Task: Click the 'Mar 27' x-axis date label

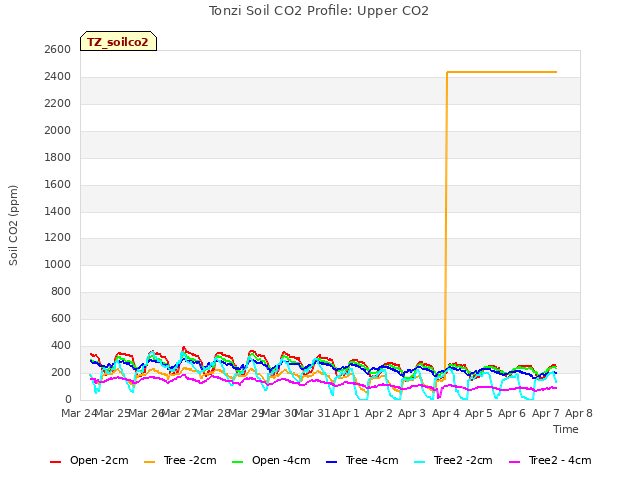Action: coord(179,413)
